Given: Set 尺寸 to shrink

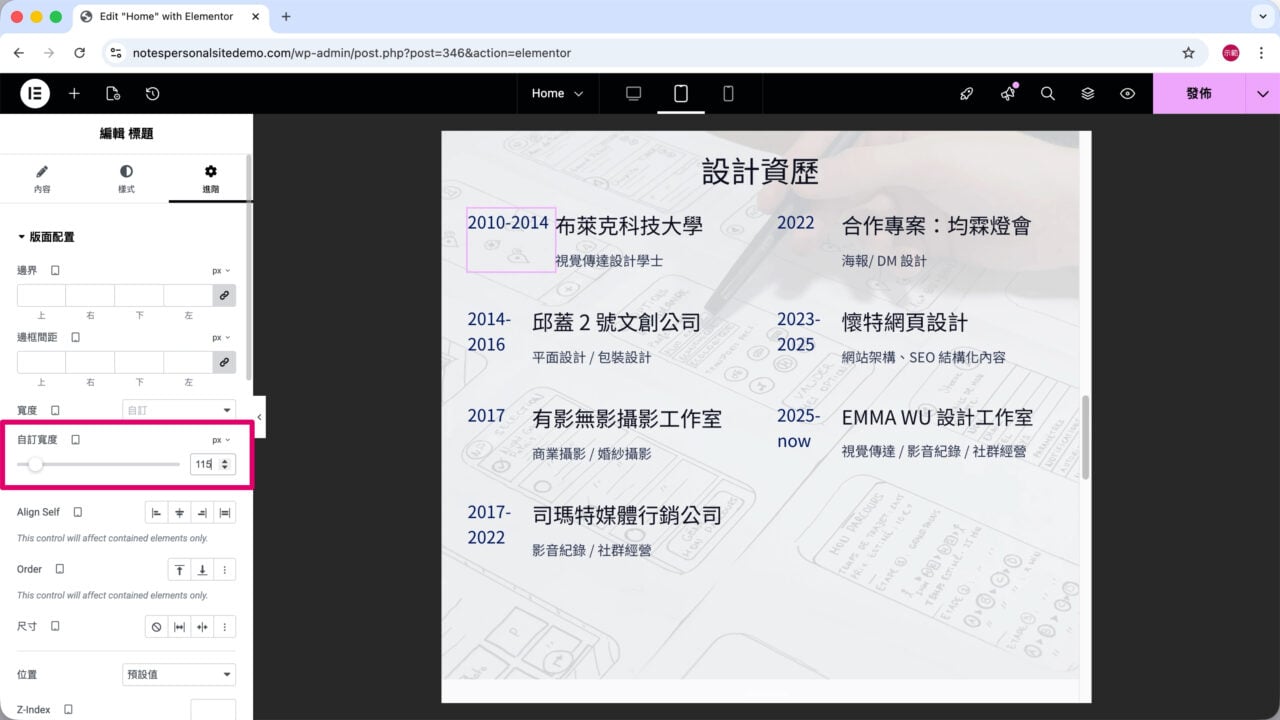Looking at the screenshot, I should [202, 627].
